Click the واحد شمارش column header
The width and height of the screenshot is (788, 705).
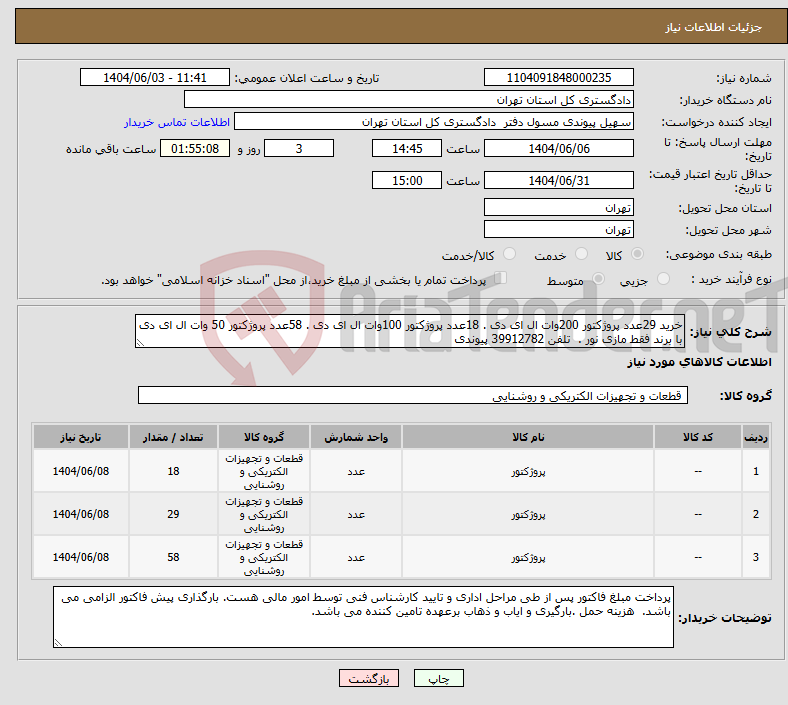pyautogui.click(x=356, y=437)
